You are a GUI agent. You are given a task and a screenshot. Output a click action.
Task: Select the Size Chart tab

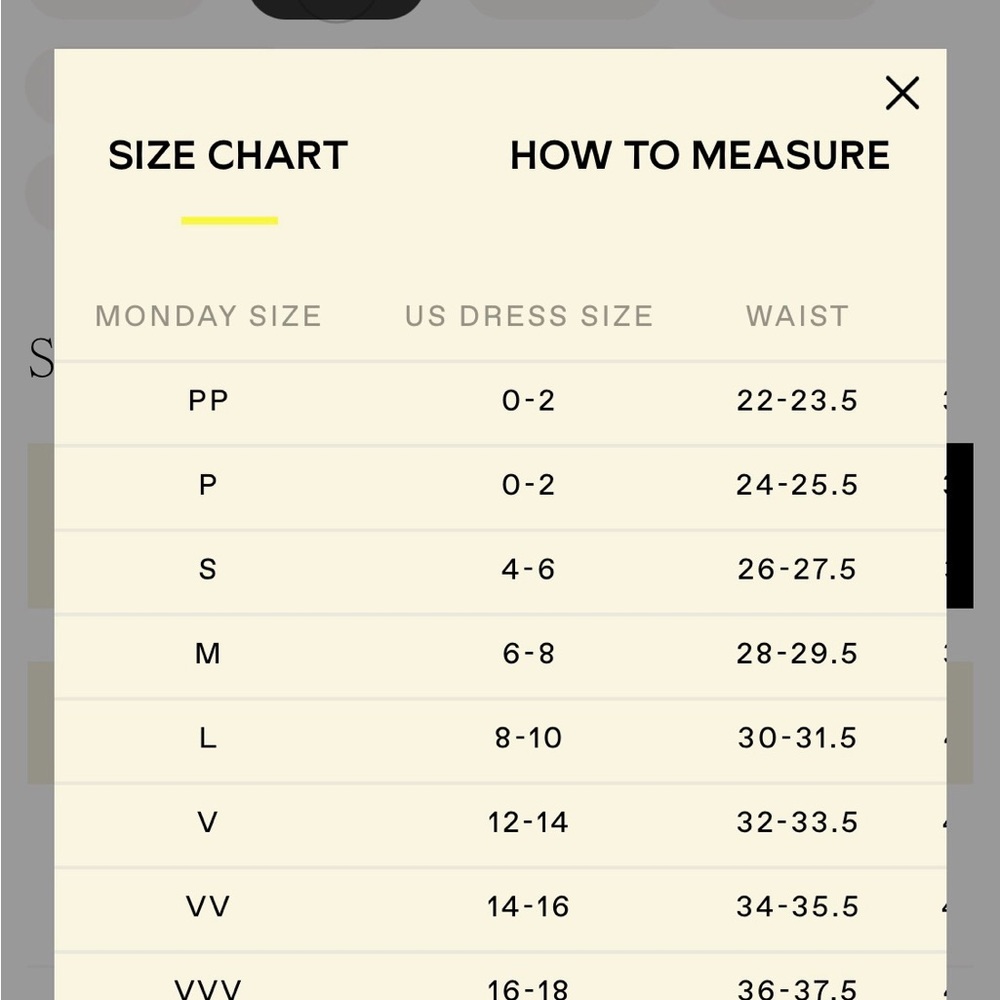click(x=228, y=156)
